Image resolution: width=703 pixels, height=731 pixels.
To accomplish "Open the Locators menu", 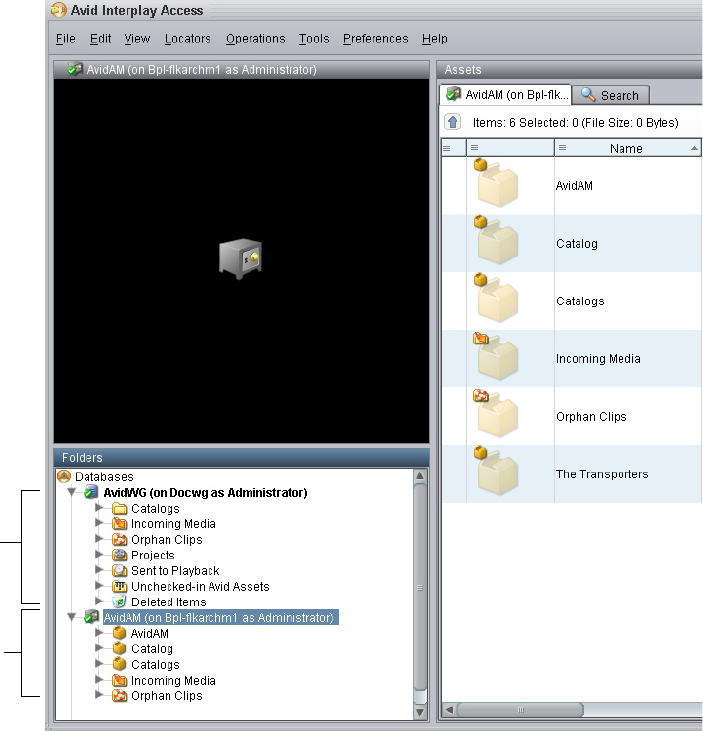I will (187, 39).
